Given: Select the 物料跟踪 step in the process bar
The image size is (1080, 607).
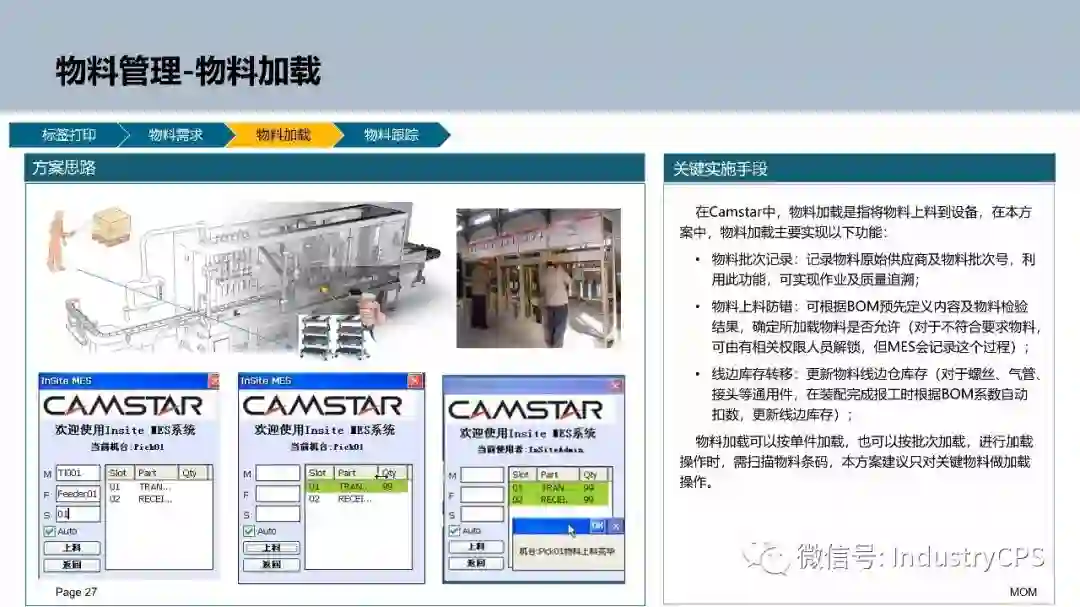Looking at the screenshot, I should [x=391, y=135].
